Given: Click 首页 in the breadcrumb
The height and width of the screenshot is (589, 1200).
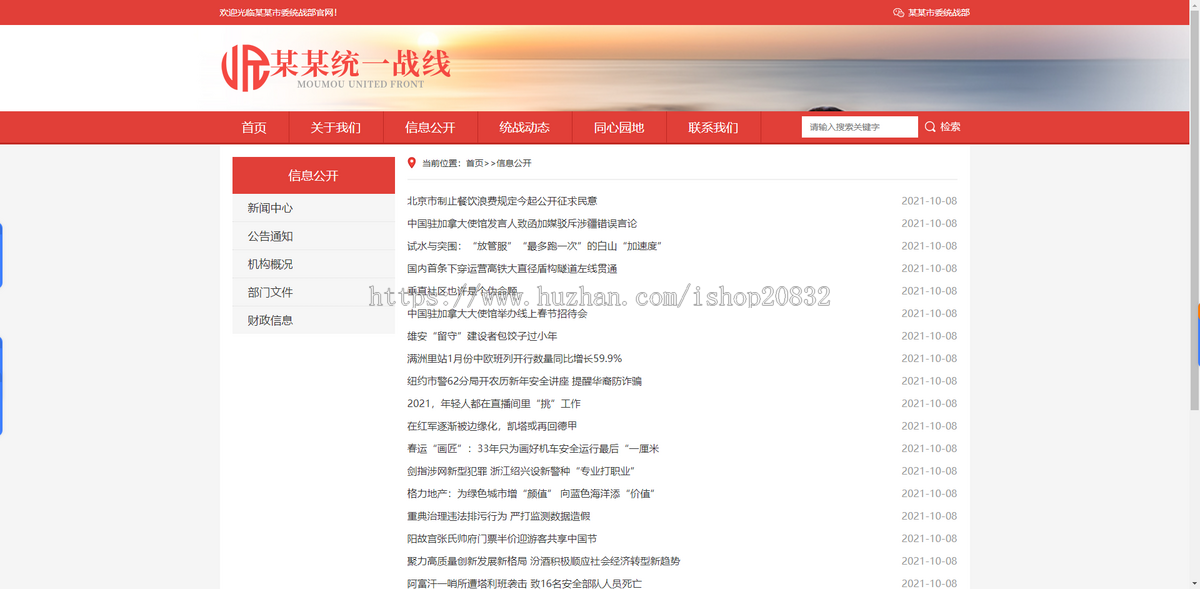Looking at the screenshot, I should [475, 163].
